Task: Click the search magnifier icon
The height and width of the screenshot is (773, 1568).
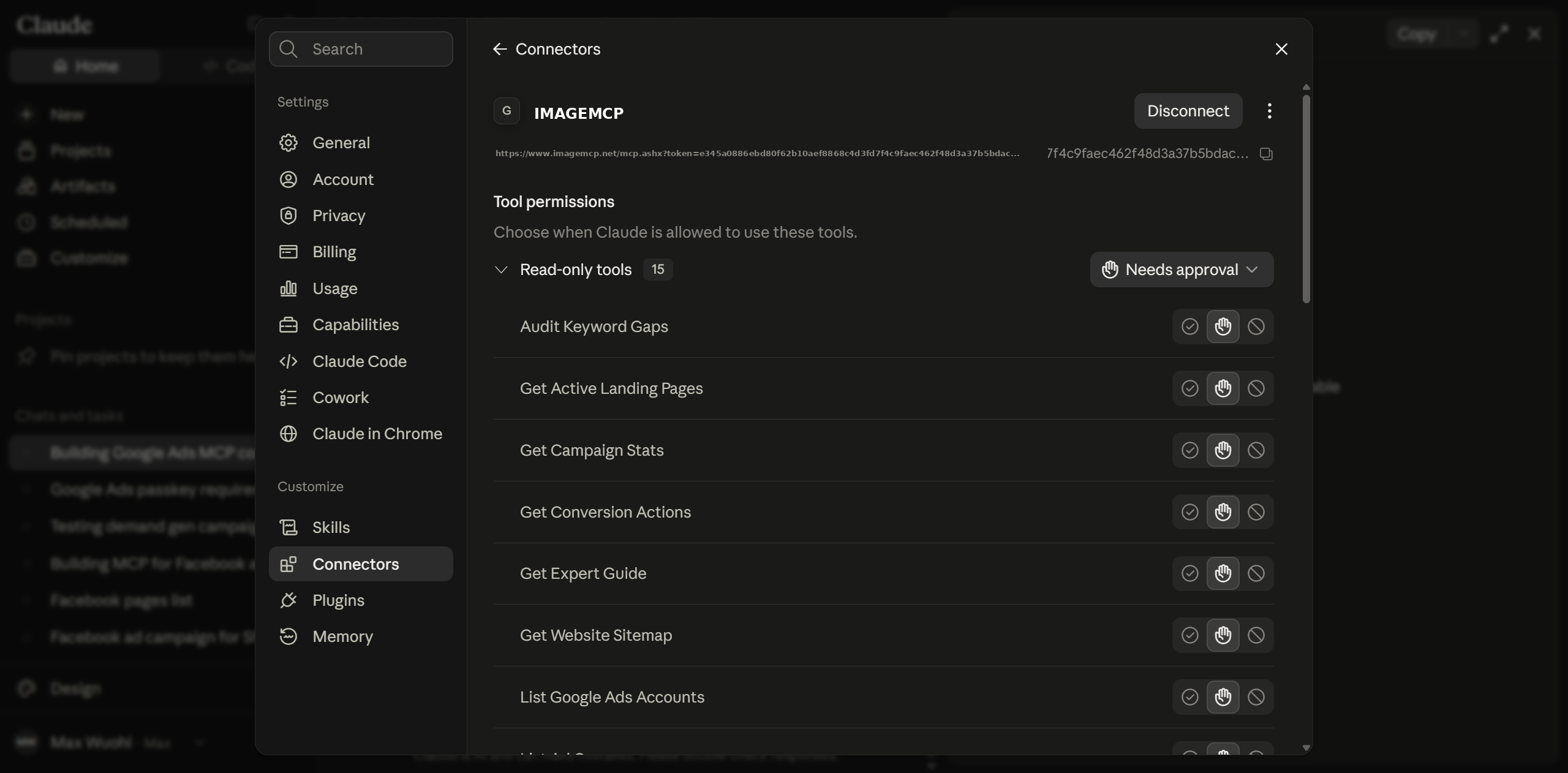Action: tap(288, 49)
